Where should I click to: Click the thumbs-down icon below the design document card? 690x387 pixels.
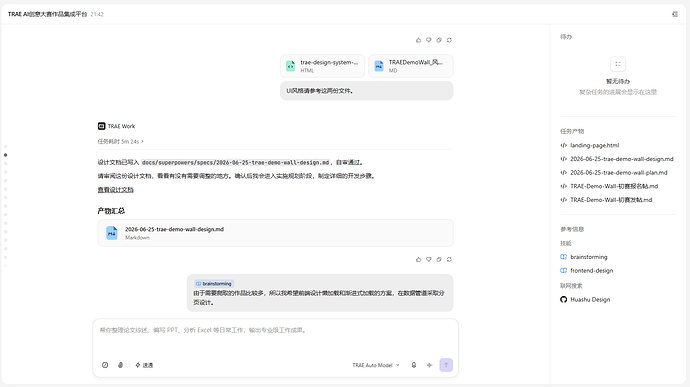click(x=429, y=259)
